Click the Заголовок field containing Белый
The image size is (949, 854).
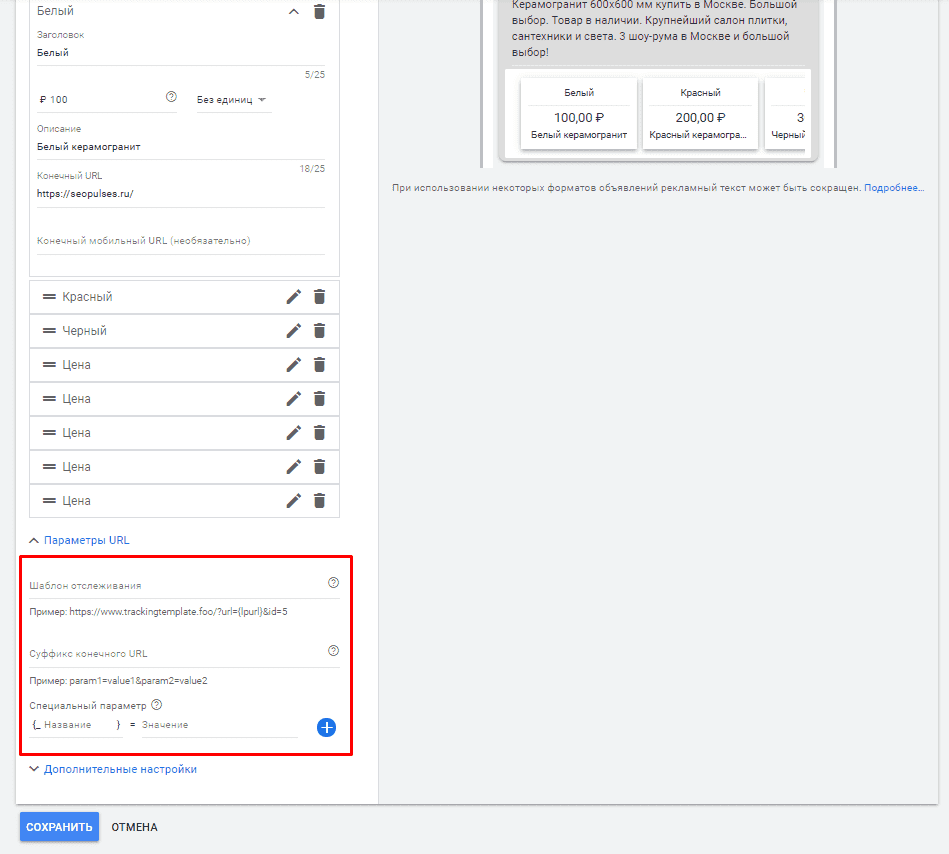(x=181, y=53)
